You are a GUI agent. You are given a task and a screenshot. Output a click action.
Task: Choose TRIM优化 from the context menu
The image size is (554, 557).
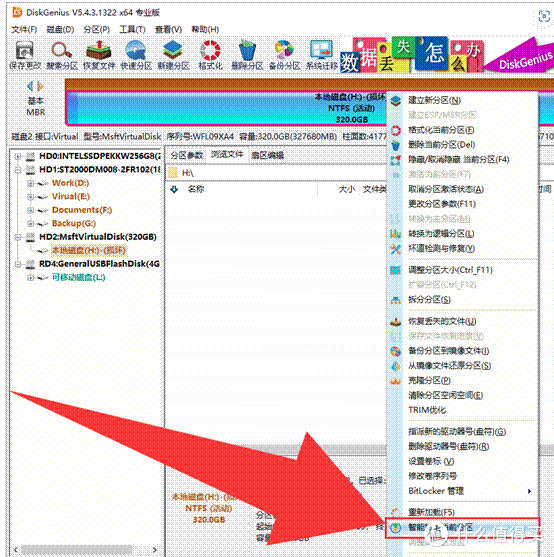pyautogui.click(x=463, y=410)
